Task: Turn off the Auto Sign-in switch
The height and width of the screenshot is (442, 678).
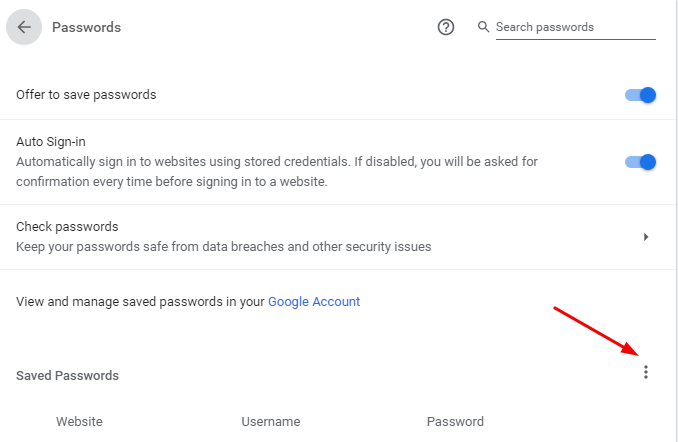Action: point(640,162)
